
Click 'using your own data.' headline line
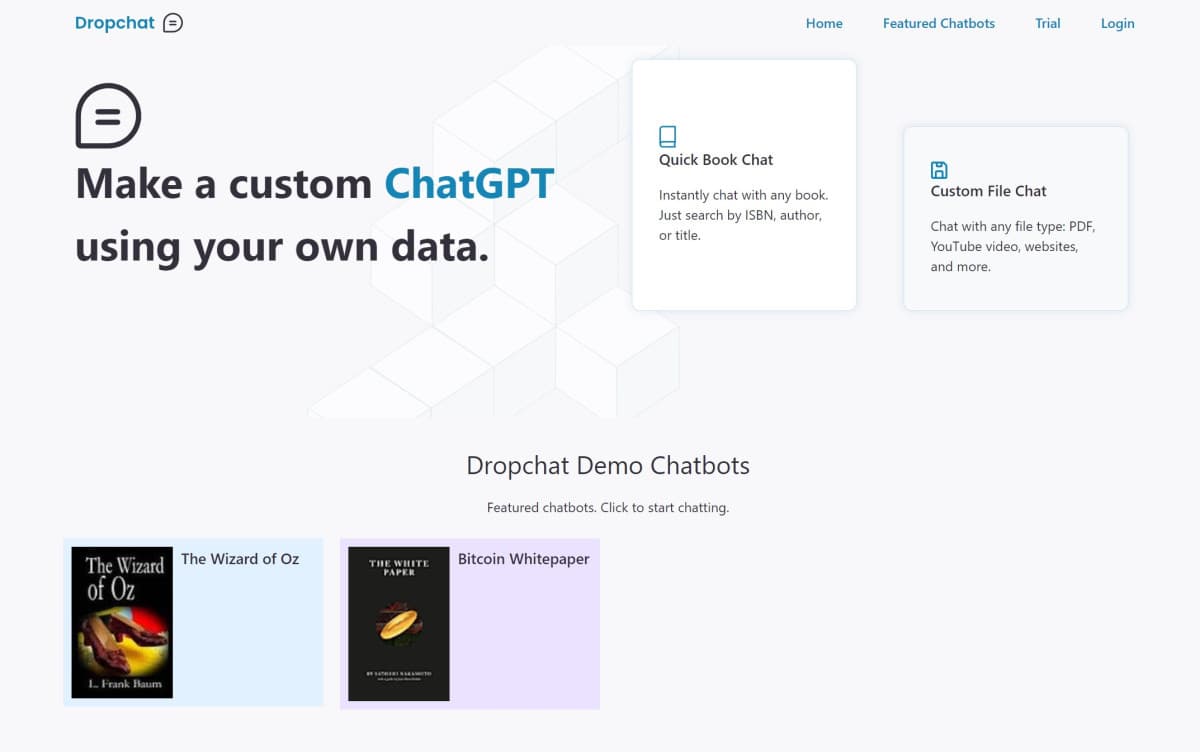point(283,248)
